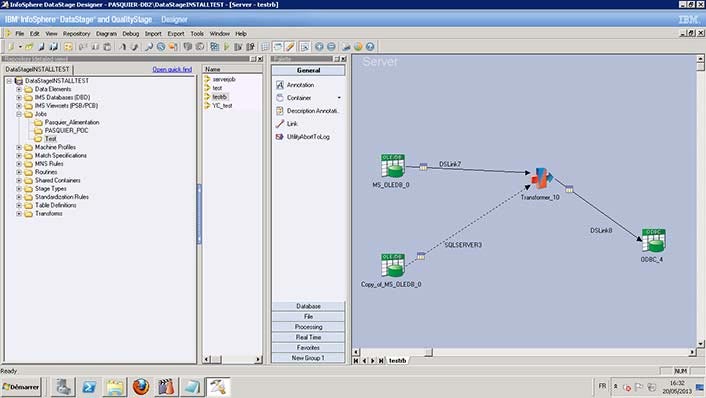Click the Démarrer start button
This screenshot has height=398, width=706.
pyautogui.click(x=21, y=387)
